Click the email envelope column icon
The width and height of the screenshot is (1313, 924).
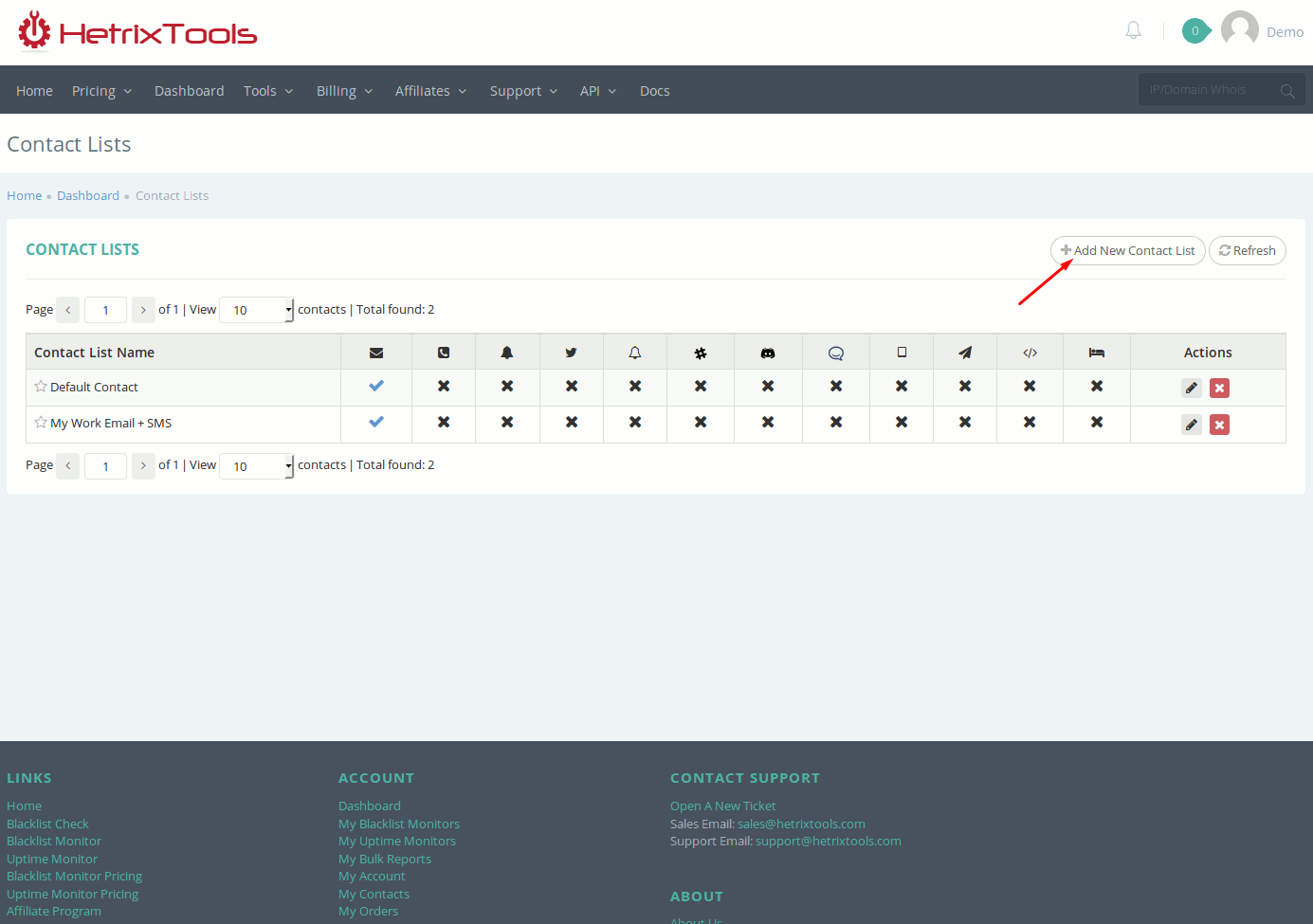pos(376,353)
